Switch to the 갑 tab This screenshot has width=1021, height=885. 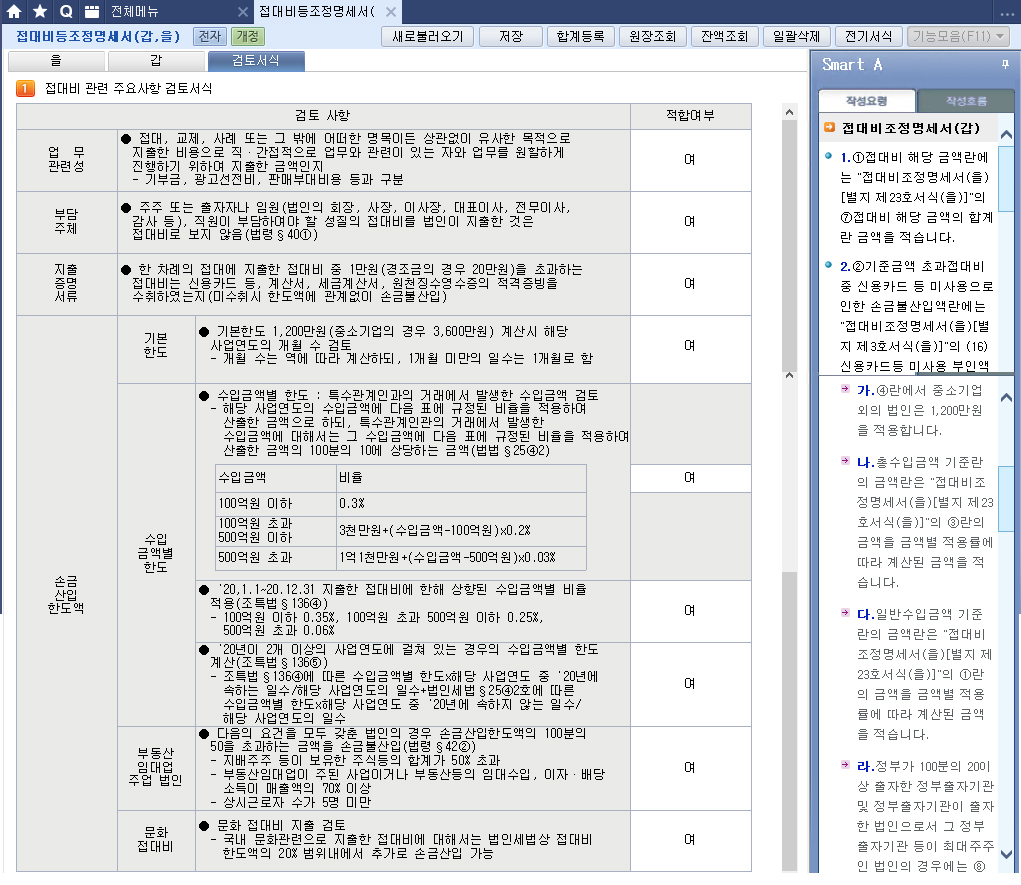click(x=156, y=61)
